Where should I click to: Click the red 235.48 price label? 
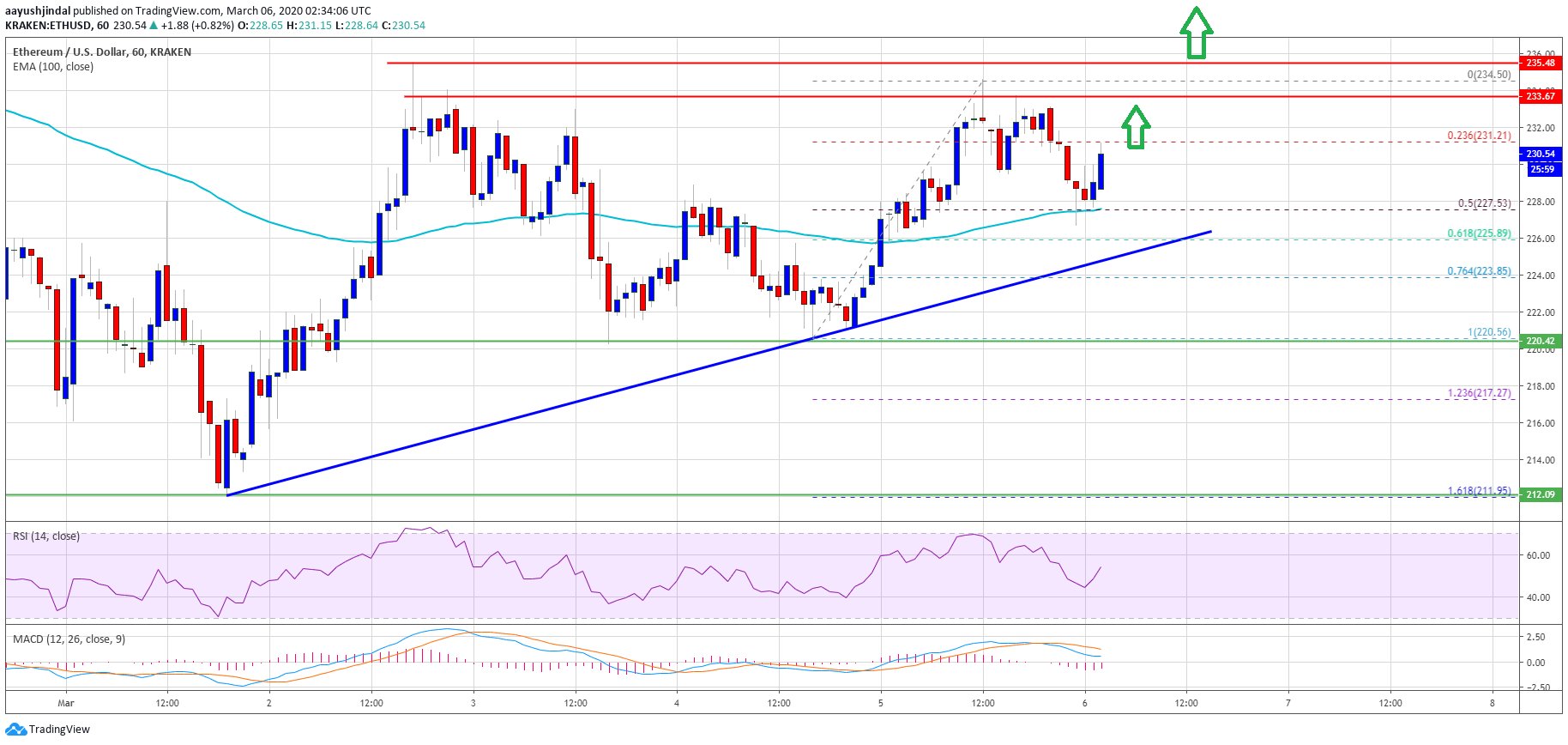coord(1541,63)
